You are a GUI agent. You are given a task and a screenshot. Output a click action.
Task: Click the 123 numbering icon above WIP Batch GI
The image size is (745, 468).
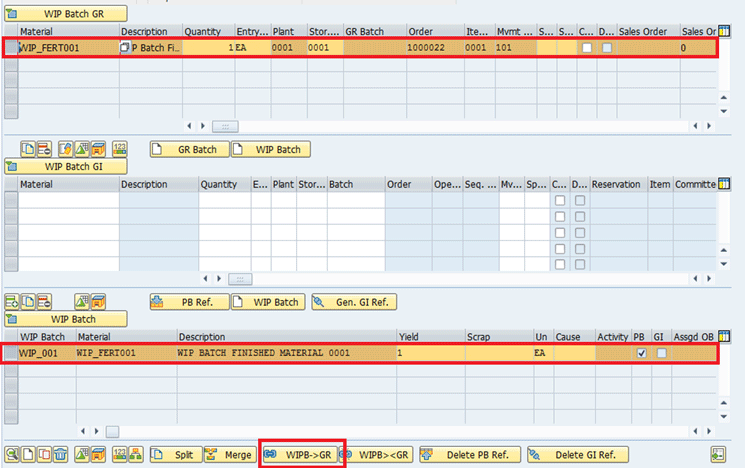[x=119, y=149]
